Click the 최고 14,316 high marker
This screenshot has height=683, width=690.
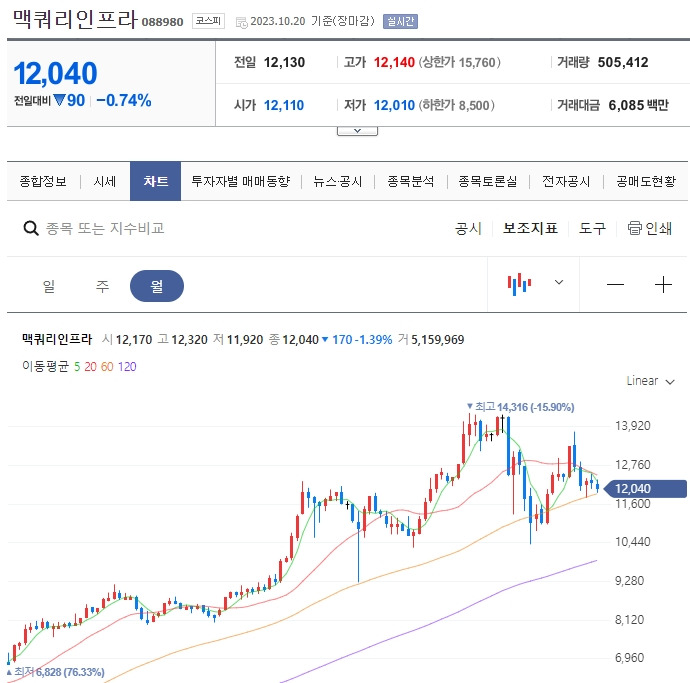tap(521, 407)
